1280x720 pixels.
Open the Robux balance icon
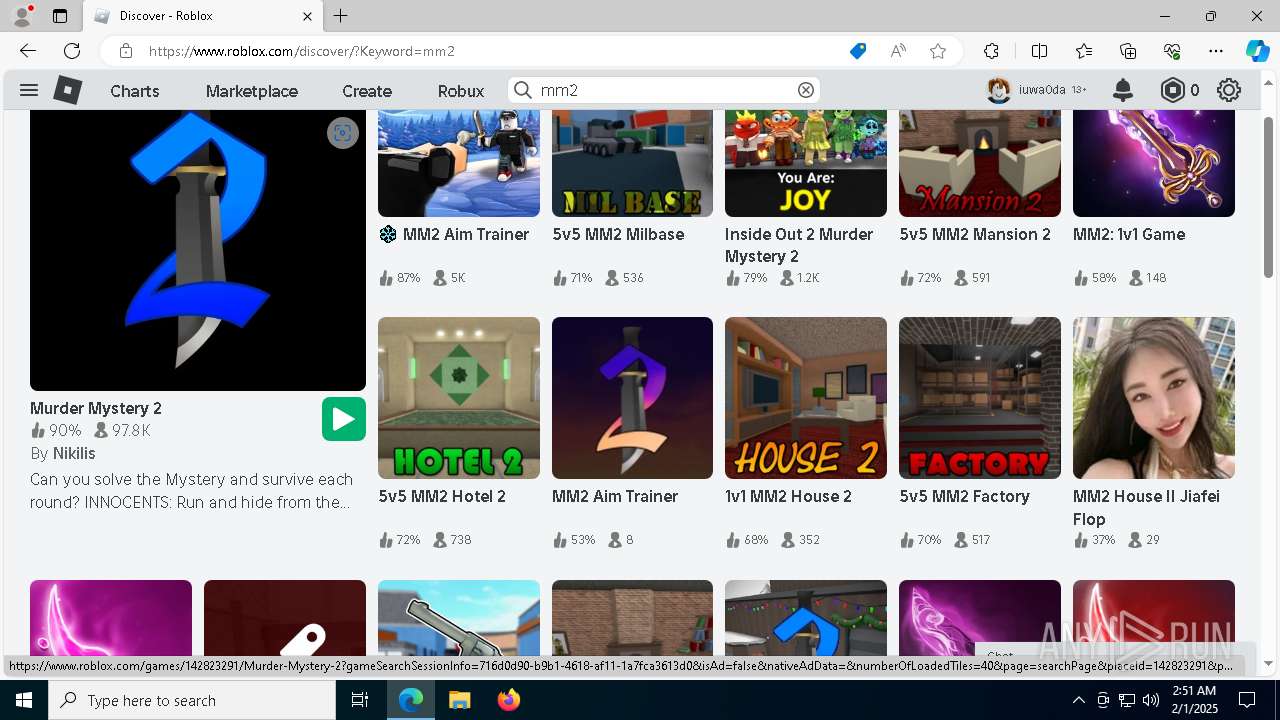[1172, 90]
